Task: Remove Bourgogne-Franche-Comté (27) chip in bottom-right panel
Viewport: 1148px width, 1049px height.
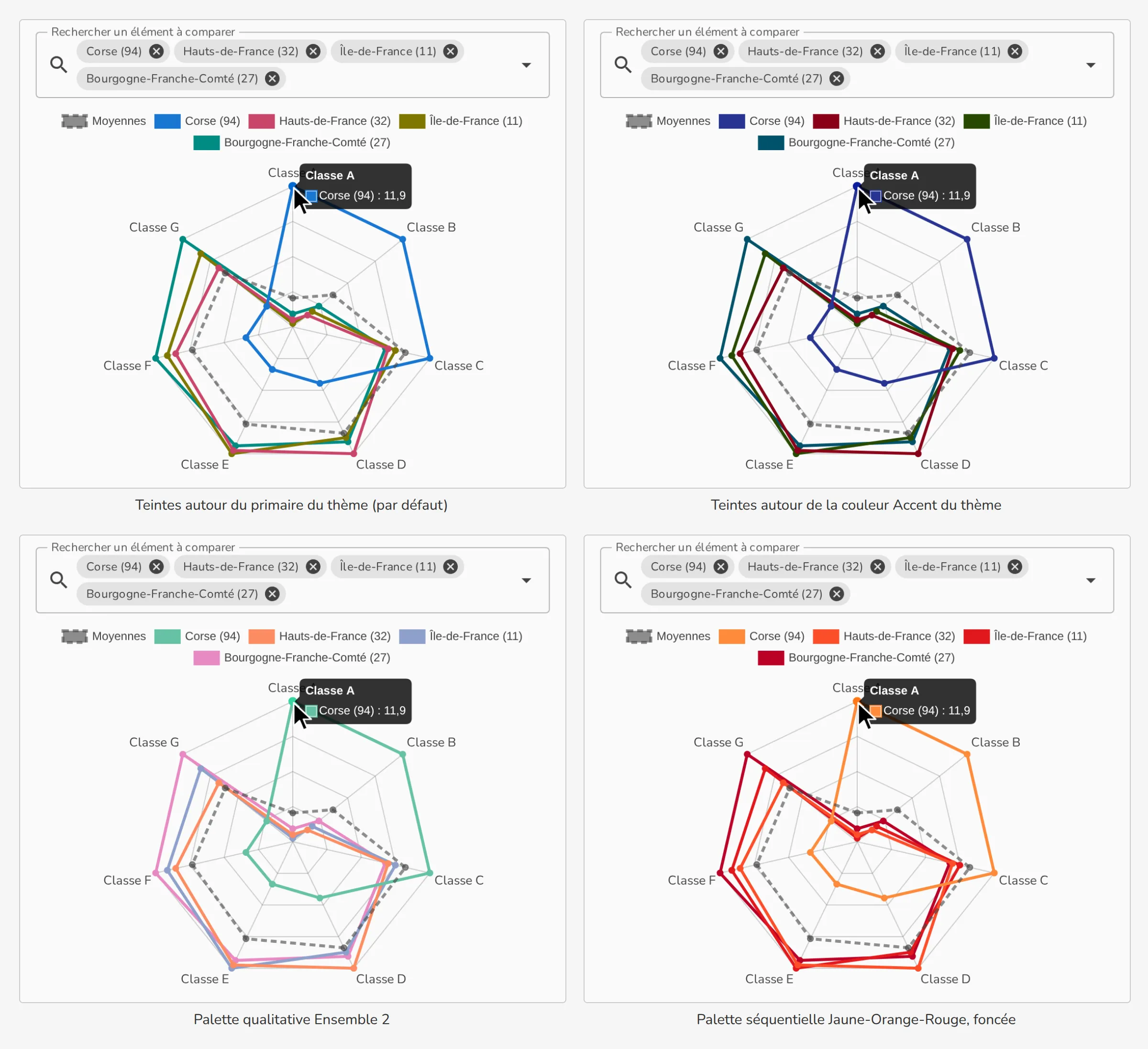Action: [x=837, y=594]
